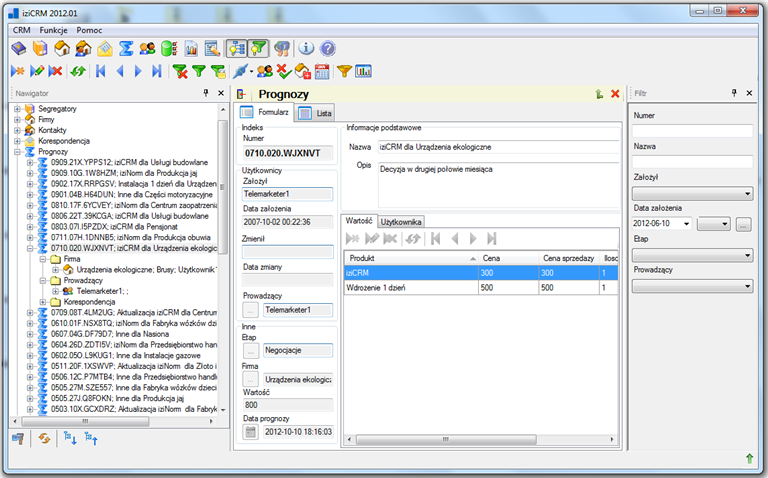
Task: Open the blue plug connector dropdown arrow
Action: pyautogui.click(x=251, y=72)
